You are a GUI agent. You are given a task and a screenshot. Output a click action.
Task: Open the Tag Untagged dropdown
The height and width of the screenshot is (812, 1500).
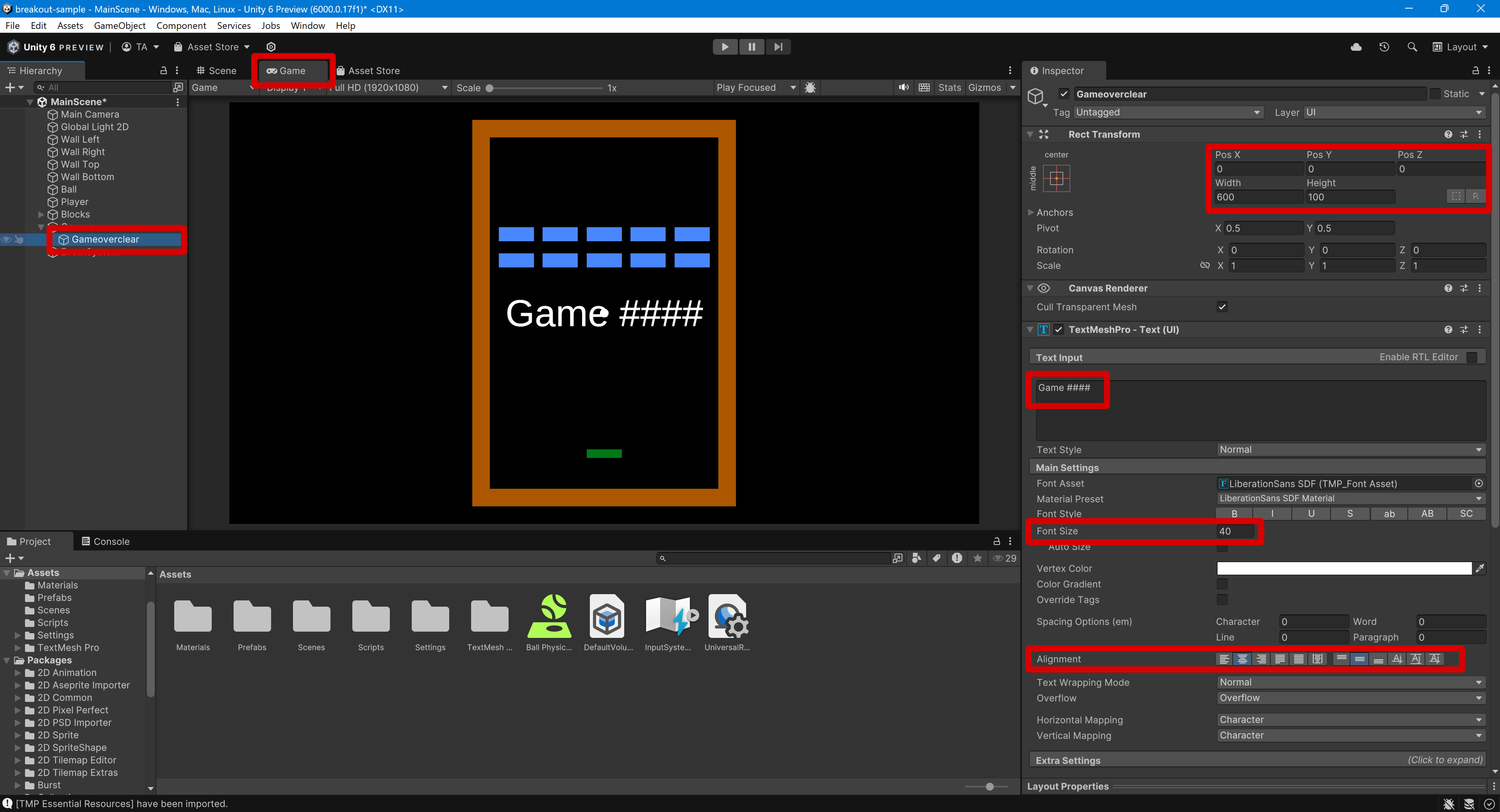1168,112
